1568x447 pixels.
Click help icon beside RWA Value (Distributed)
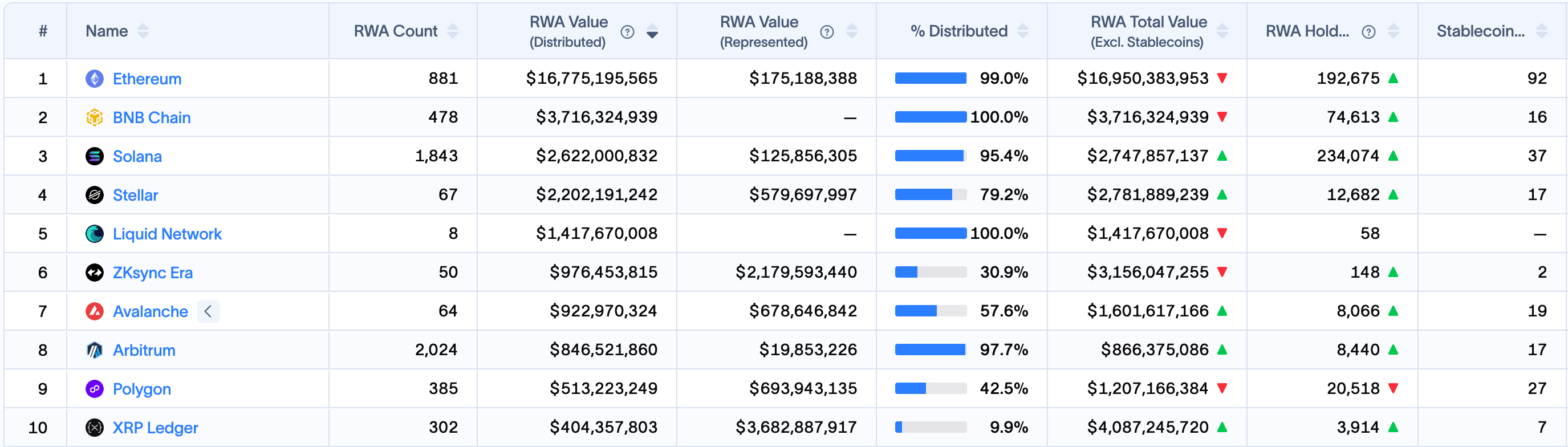click(x=627, y=32)
